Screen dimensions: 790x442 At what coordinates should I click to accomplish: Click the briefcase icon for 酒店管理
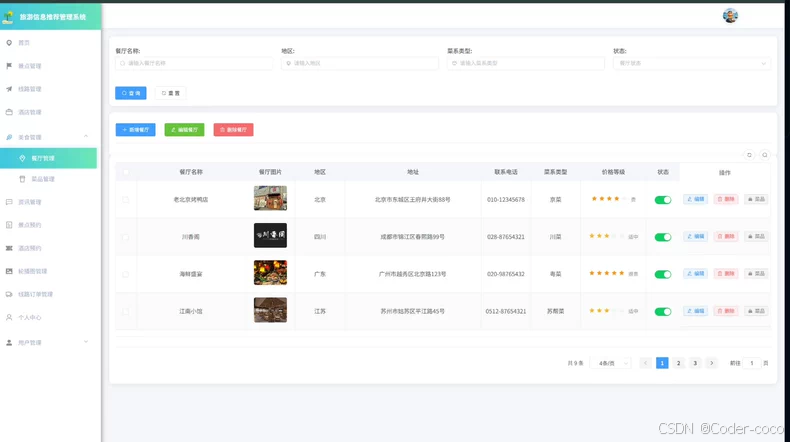tap(9, 112)
